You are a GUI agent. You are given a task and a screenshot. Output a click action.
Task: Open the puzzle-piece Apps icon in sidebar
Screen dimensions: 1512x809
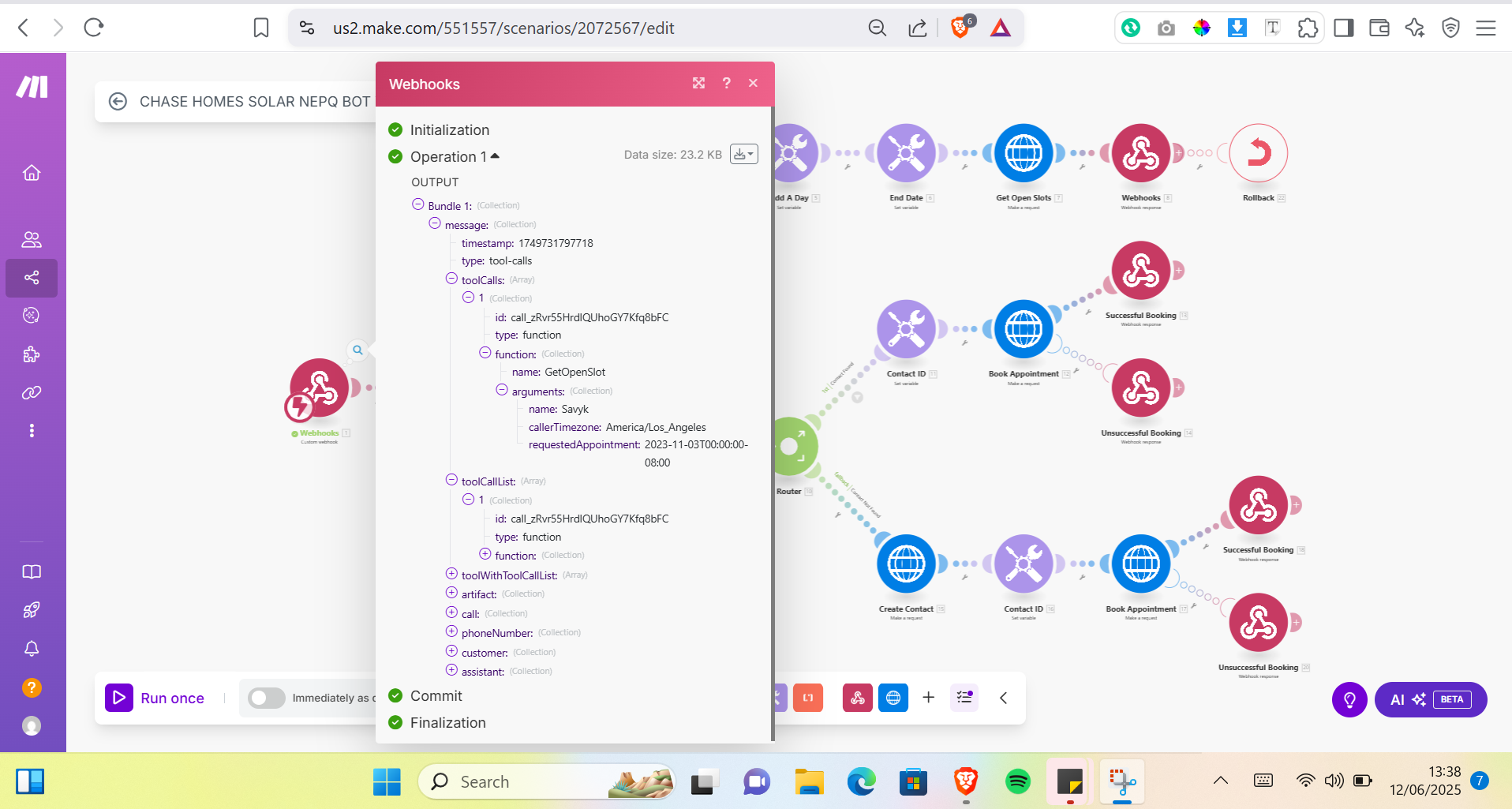(32, 354)
